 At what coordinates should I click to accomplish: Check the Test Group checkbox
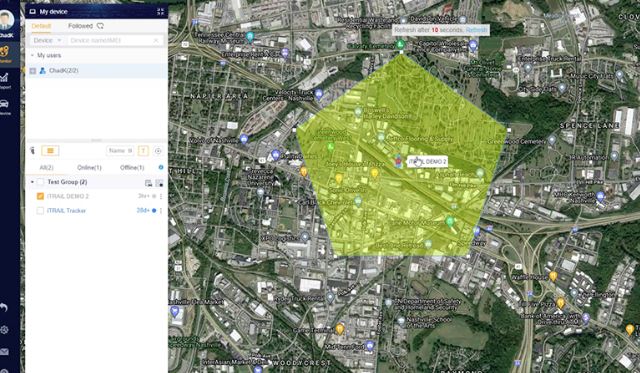pyautogui.click(x=40, y=182)
